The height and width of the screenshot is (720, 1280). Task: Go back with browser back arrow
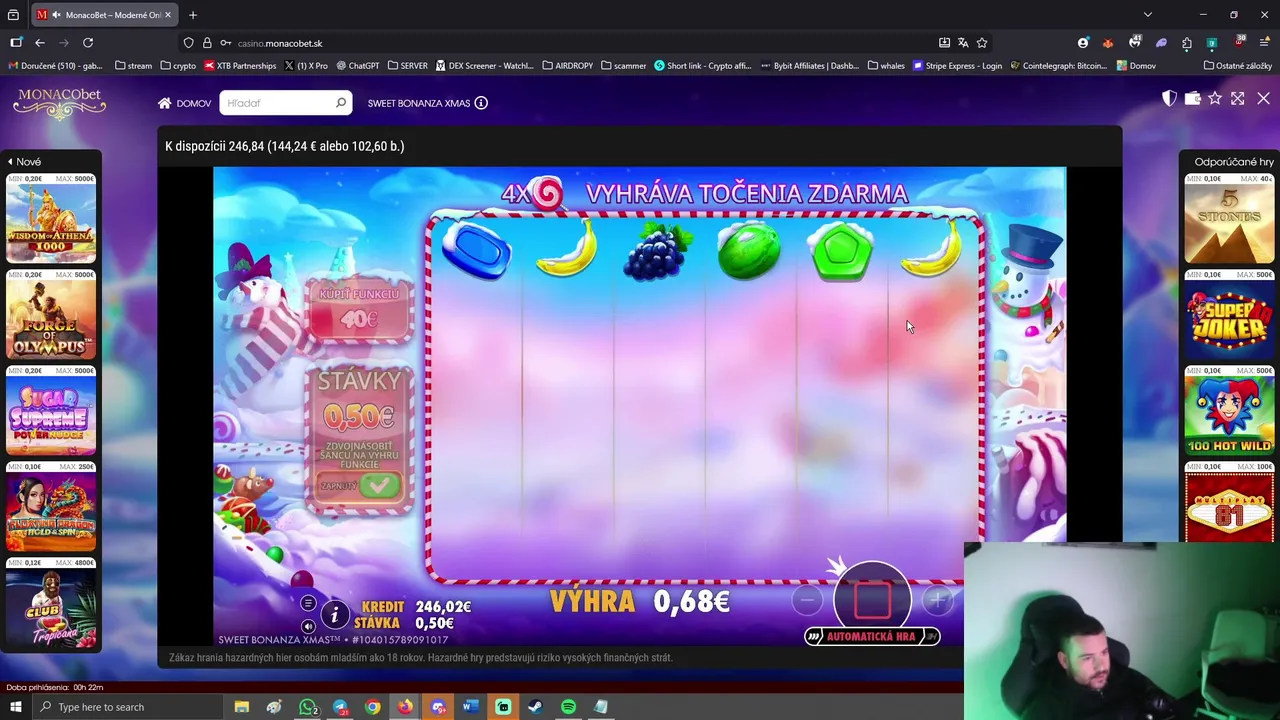40,43
